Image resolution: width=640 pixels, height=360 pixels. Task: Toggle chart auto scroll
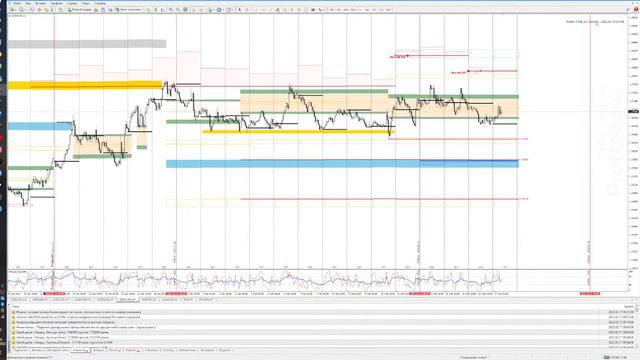tap(193, 9)
